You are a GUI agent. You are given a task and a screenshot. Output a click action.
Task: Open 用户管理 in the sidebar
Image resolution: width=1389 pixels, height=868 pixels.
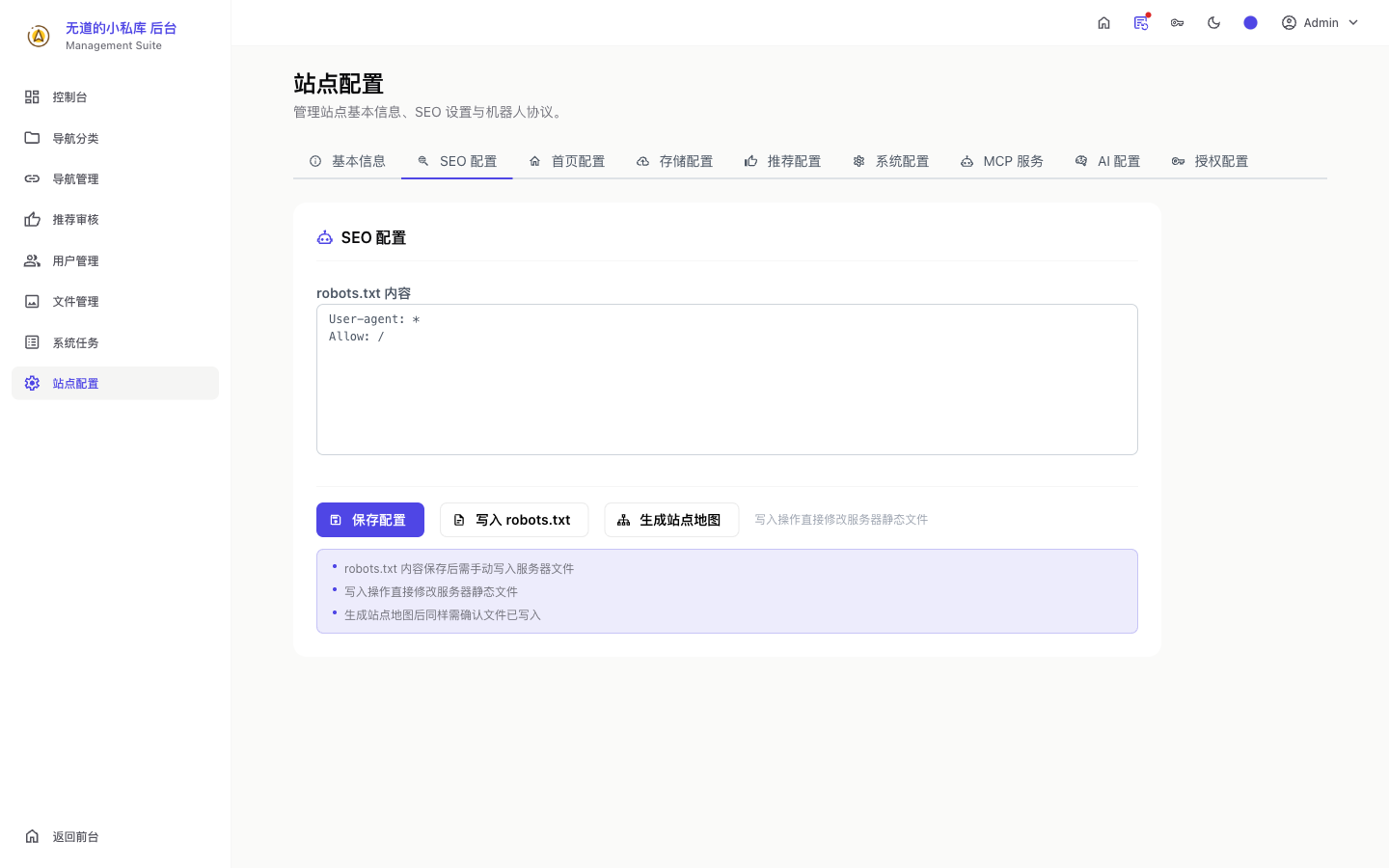(x=115, y=260)
